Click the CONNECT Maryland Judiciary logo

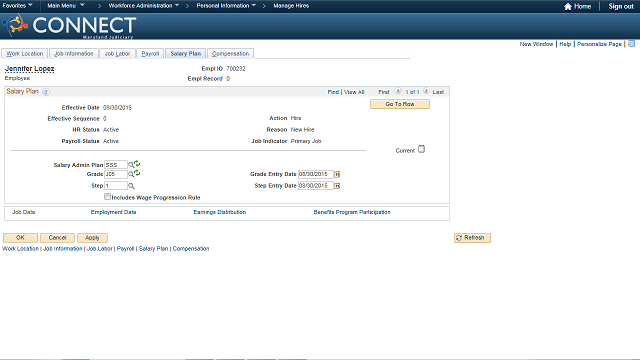[x=69, y=26]
